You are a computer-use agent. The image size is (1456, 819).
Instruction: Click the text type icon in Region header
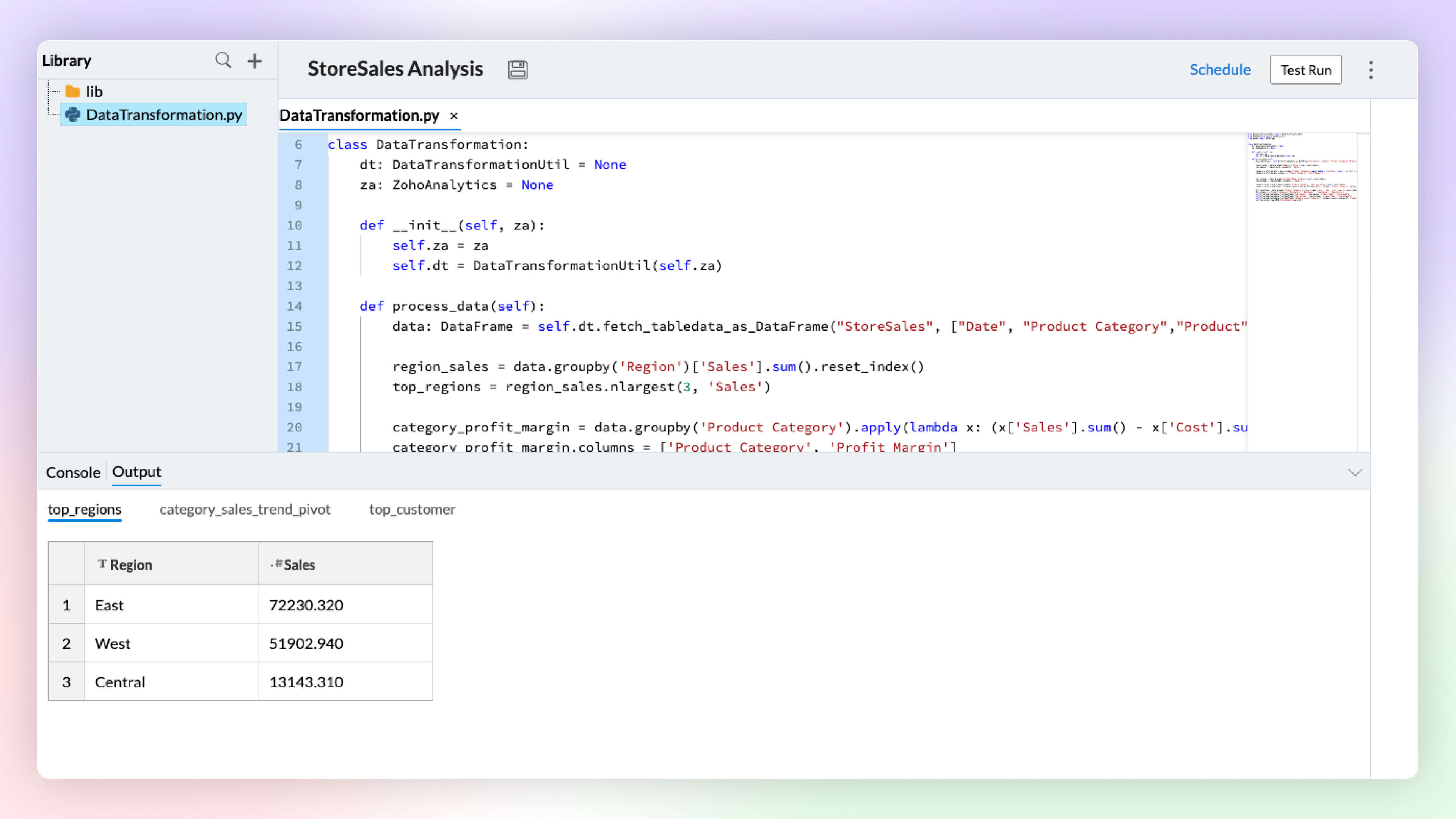tap(102, 564)
